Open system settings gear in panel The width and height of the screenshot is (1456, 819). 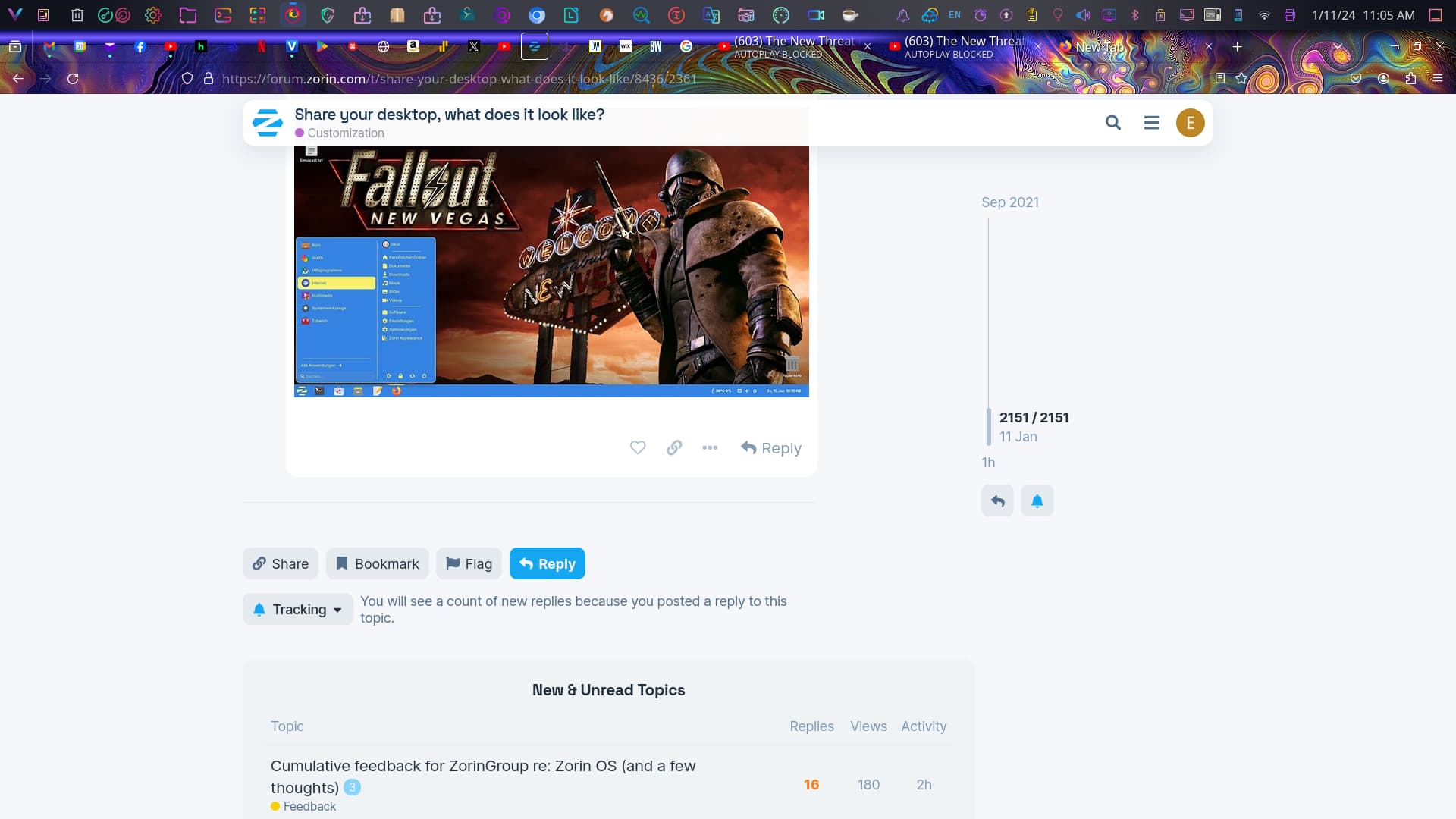click(152, 14)
